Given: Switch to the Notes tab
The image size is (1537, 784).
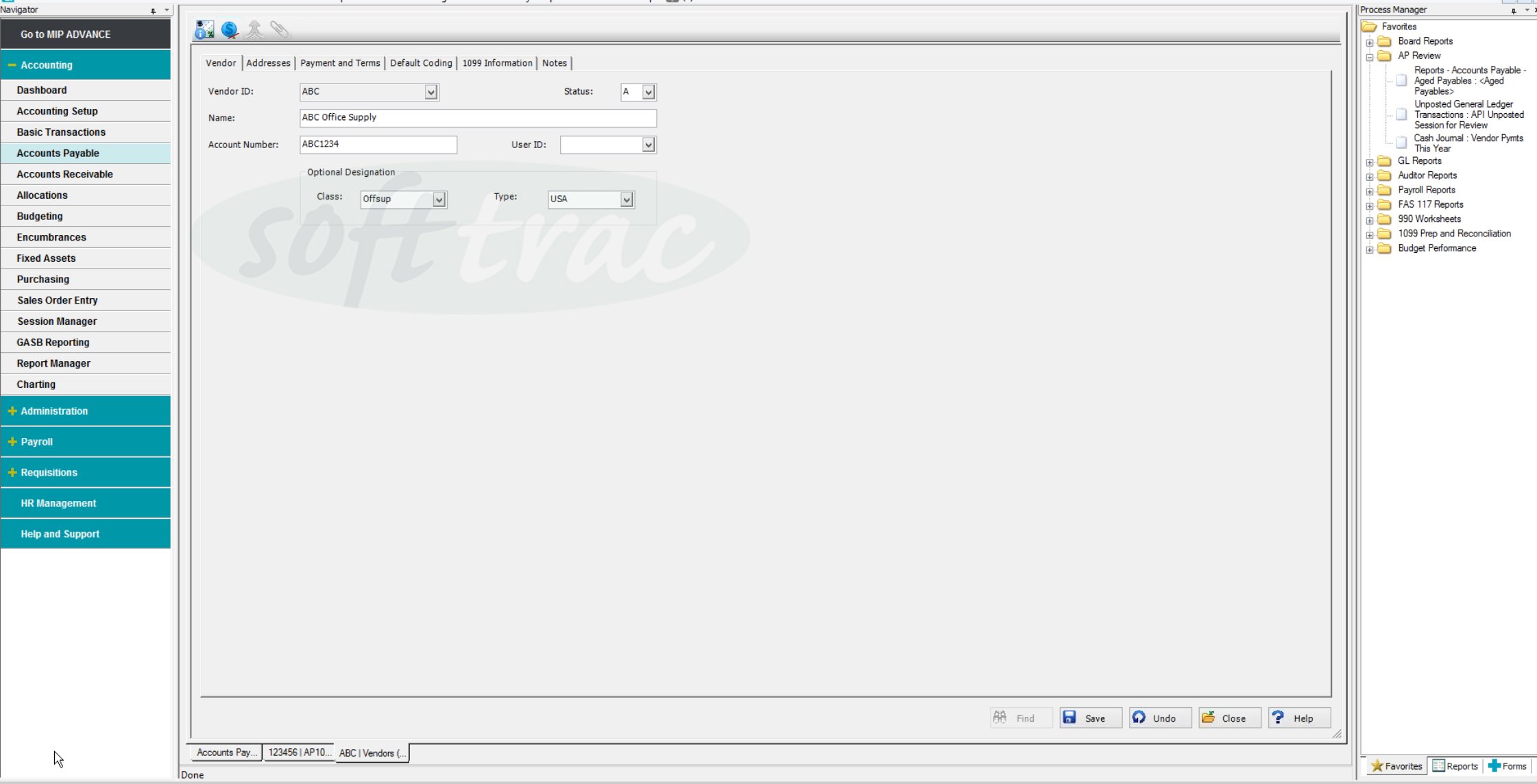Looking at the screenshot, I should [555, 63].
